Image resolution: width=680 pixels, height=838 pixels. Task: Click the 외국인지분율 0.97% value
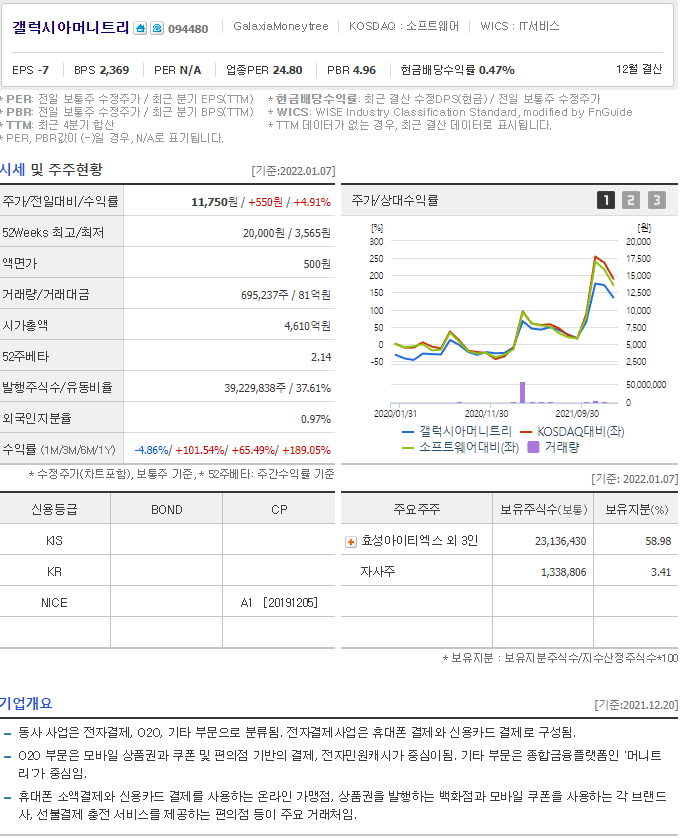[316, 419]
